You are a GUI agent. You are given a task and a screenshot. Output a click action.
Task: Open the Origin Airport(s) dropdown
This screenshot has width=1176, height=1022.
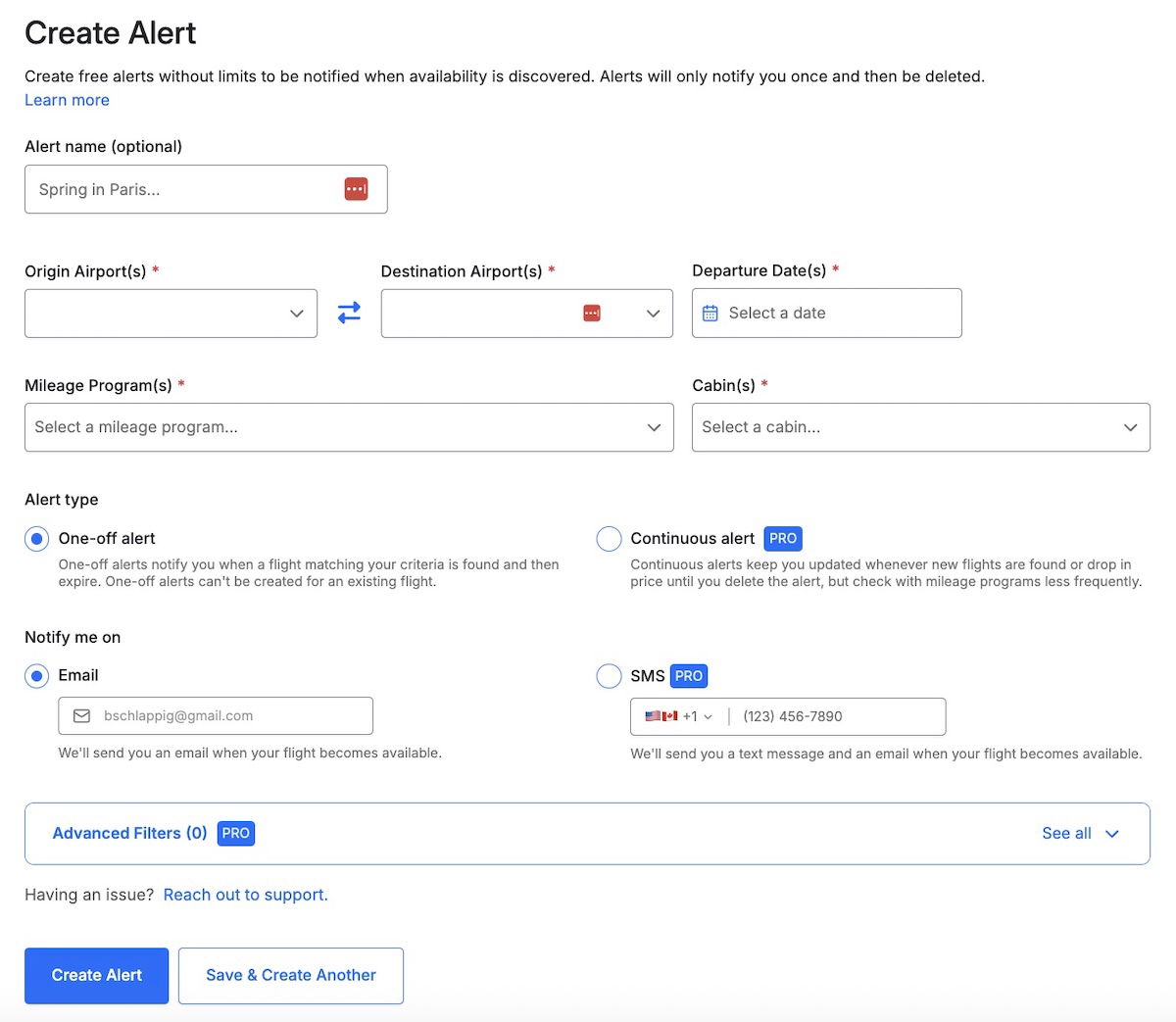(x=171, y=314)
